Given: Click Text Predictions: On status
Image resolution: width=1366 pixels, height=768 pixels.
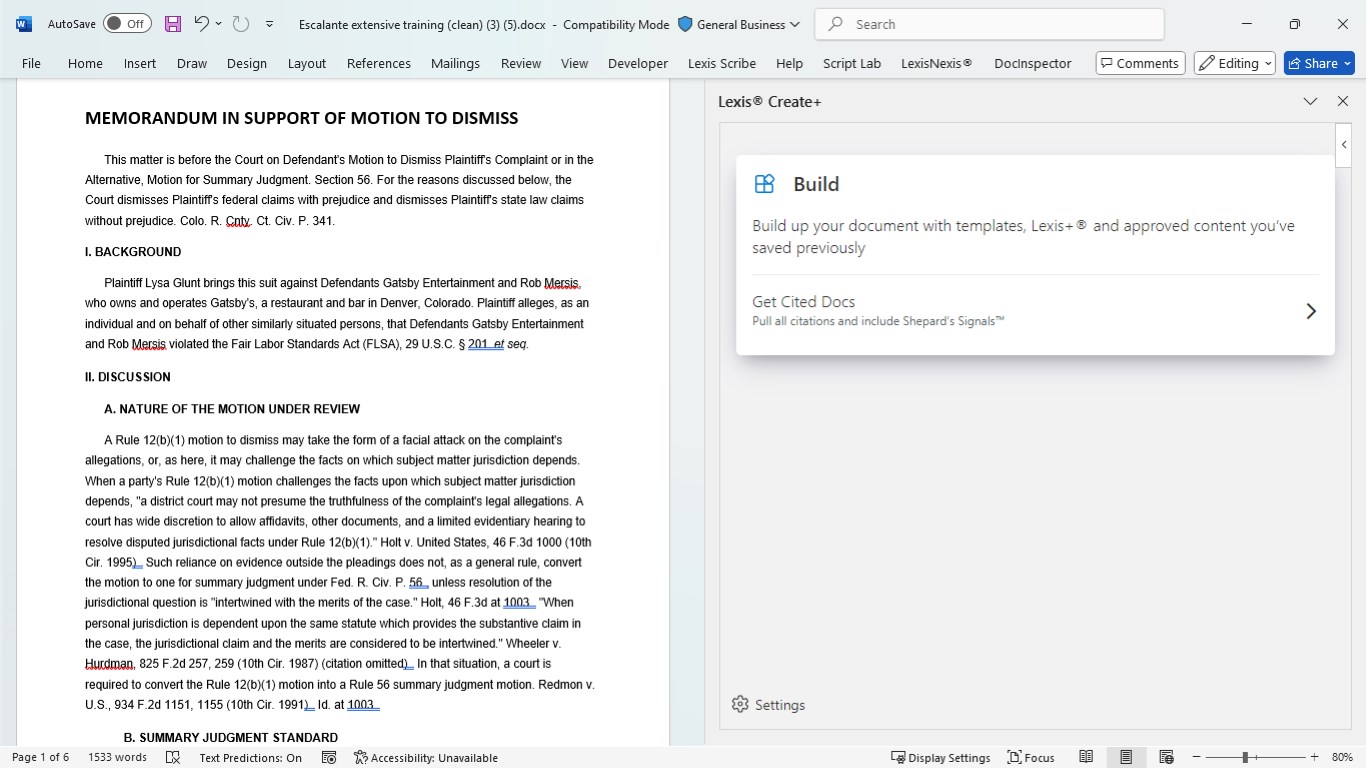Looking at the screenshot, I should point(250,758).
